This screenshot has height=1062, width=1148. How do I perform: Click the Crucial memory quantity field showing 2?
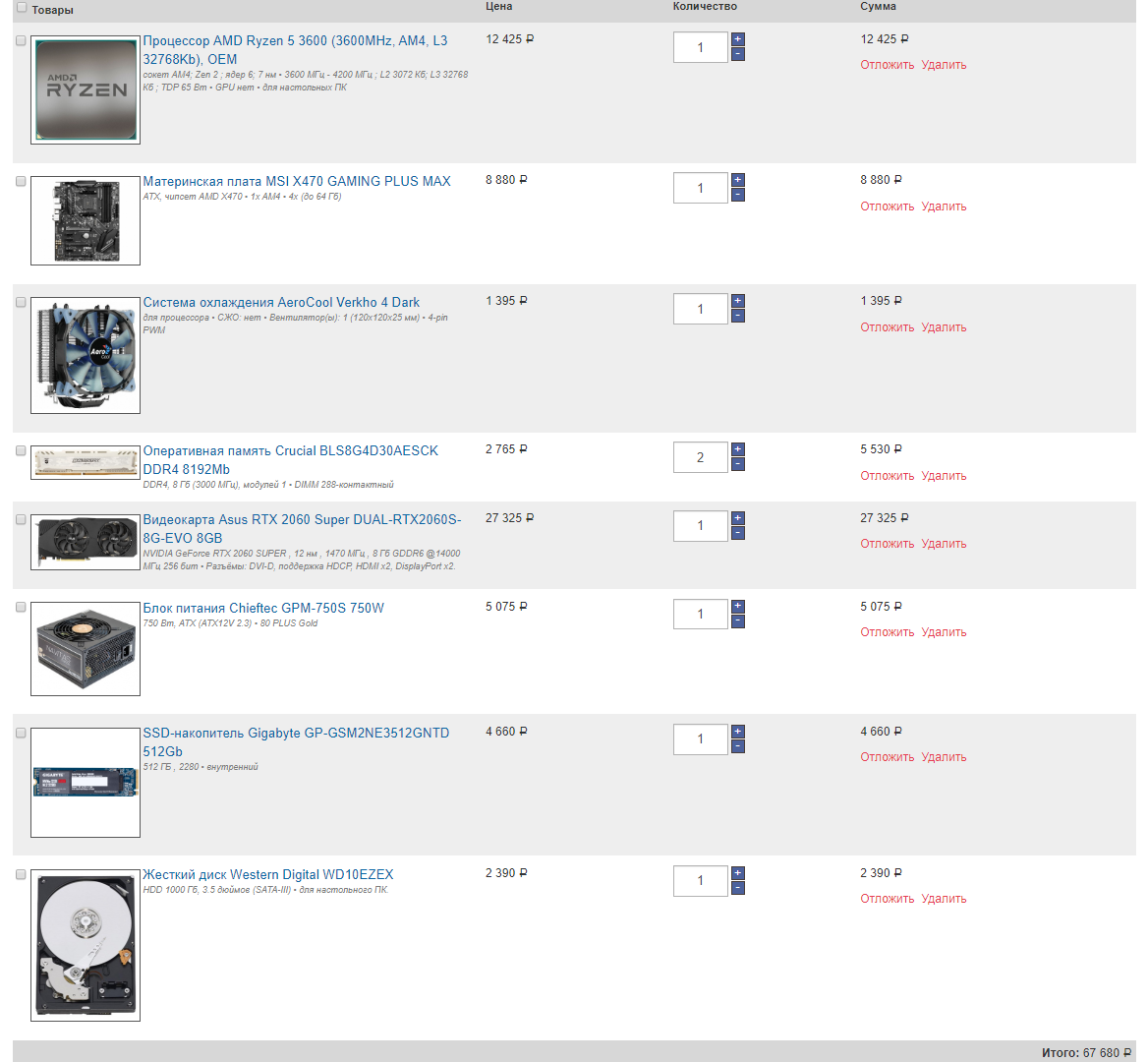tap(701, 457)
